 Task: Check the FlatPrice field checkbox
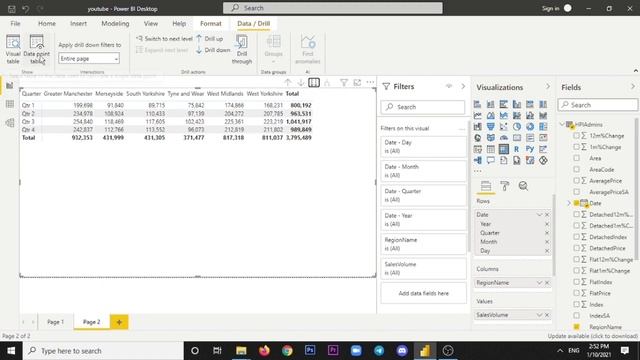576,293
